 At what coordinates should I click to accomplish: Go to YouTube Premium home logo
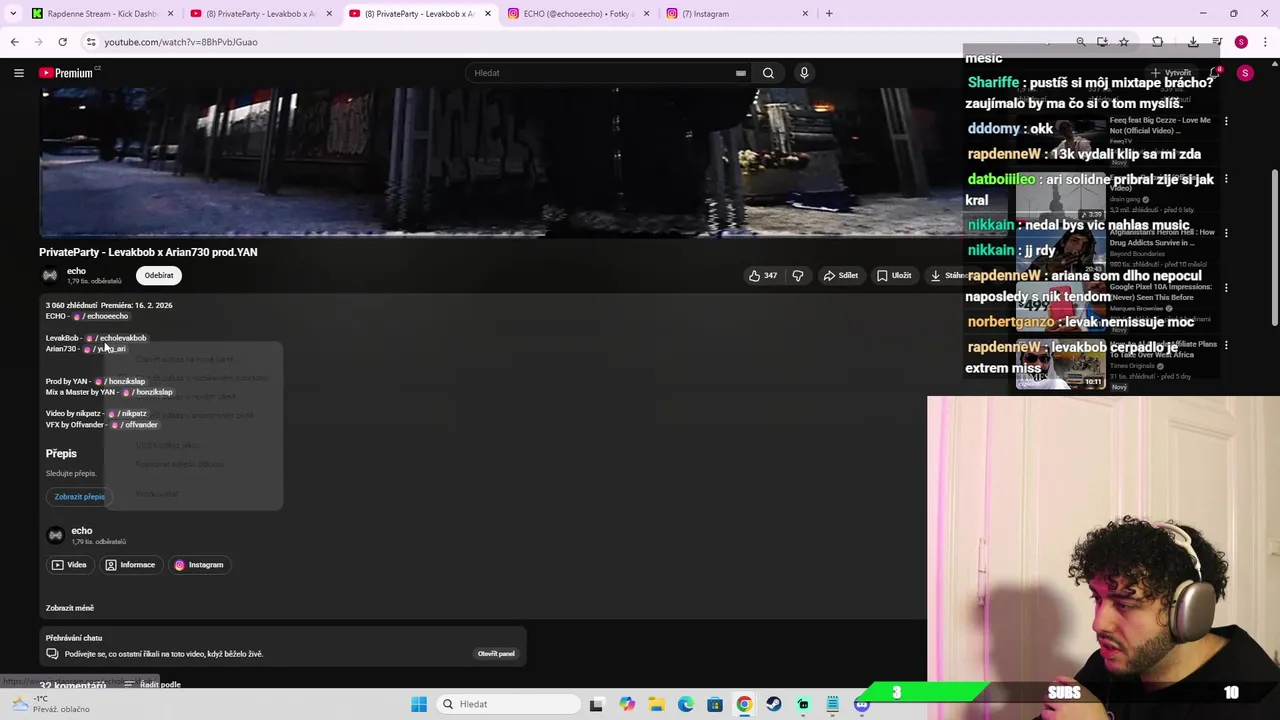(68, 73)
